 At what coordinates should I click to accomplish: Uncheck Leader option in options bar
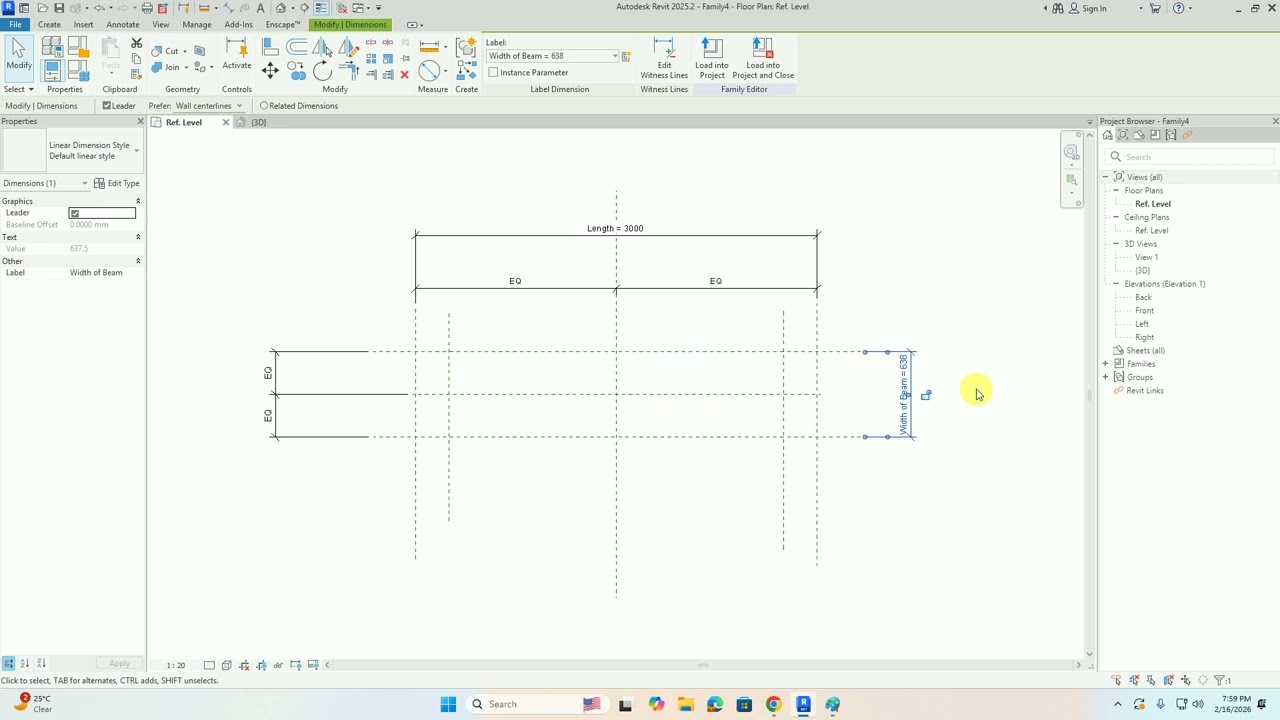(106, 106)
